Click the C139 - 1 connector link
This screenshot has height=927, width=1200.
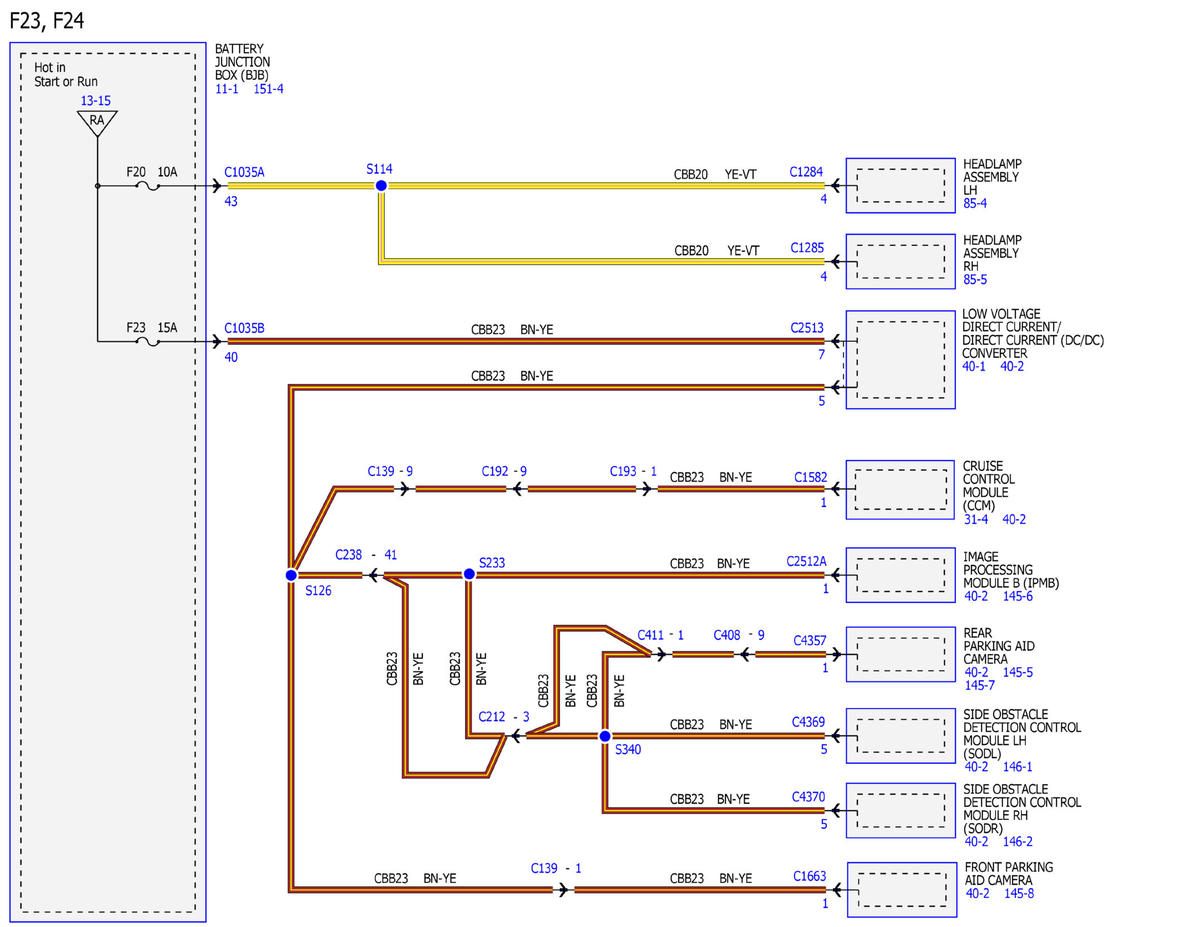pyautogui.click(x=556, y=869)
